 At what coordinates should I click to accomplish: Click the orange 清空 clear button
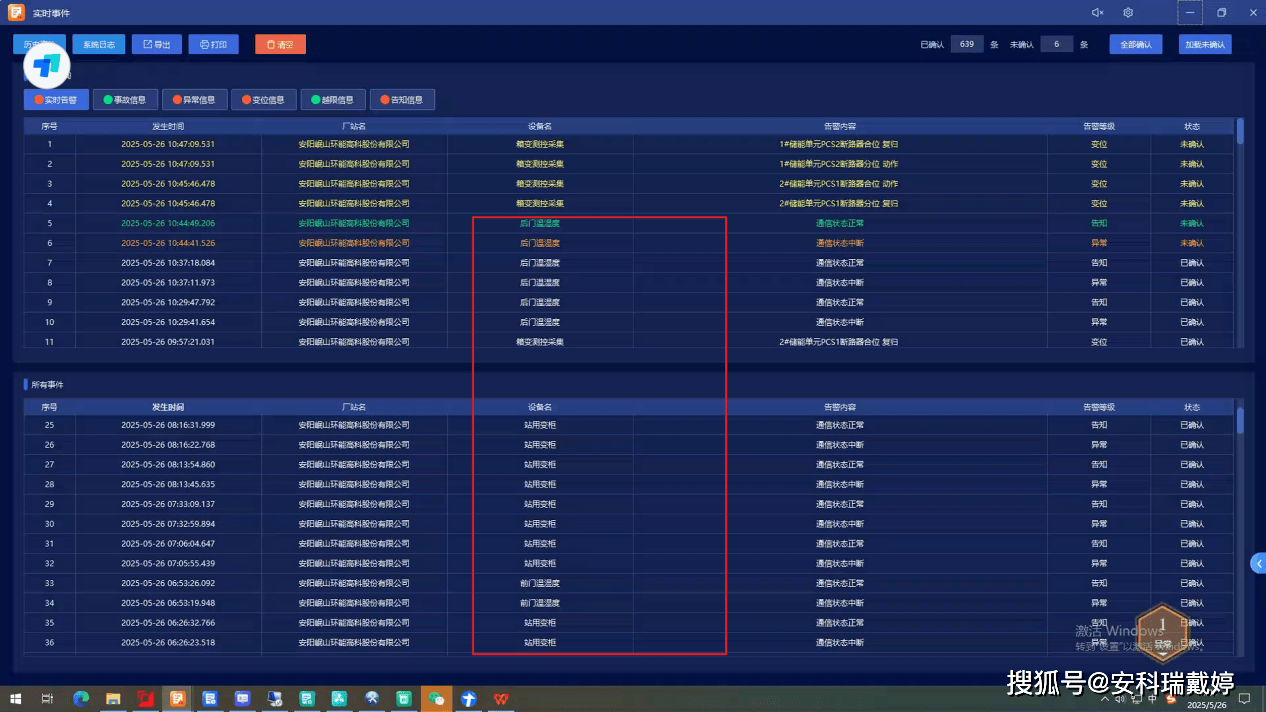pyautogui.click(x=280, y=44)
